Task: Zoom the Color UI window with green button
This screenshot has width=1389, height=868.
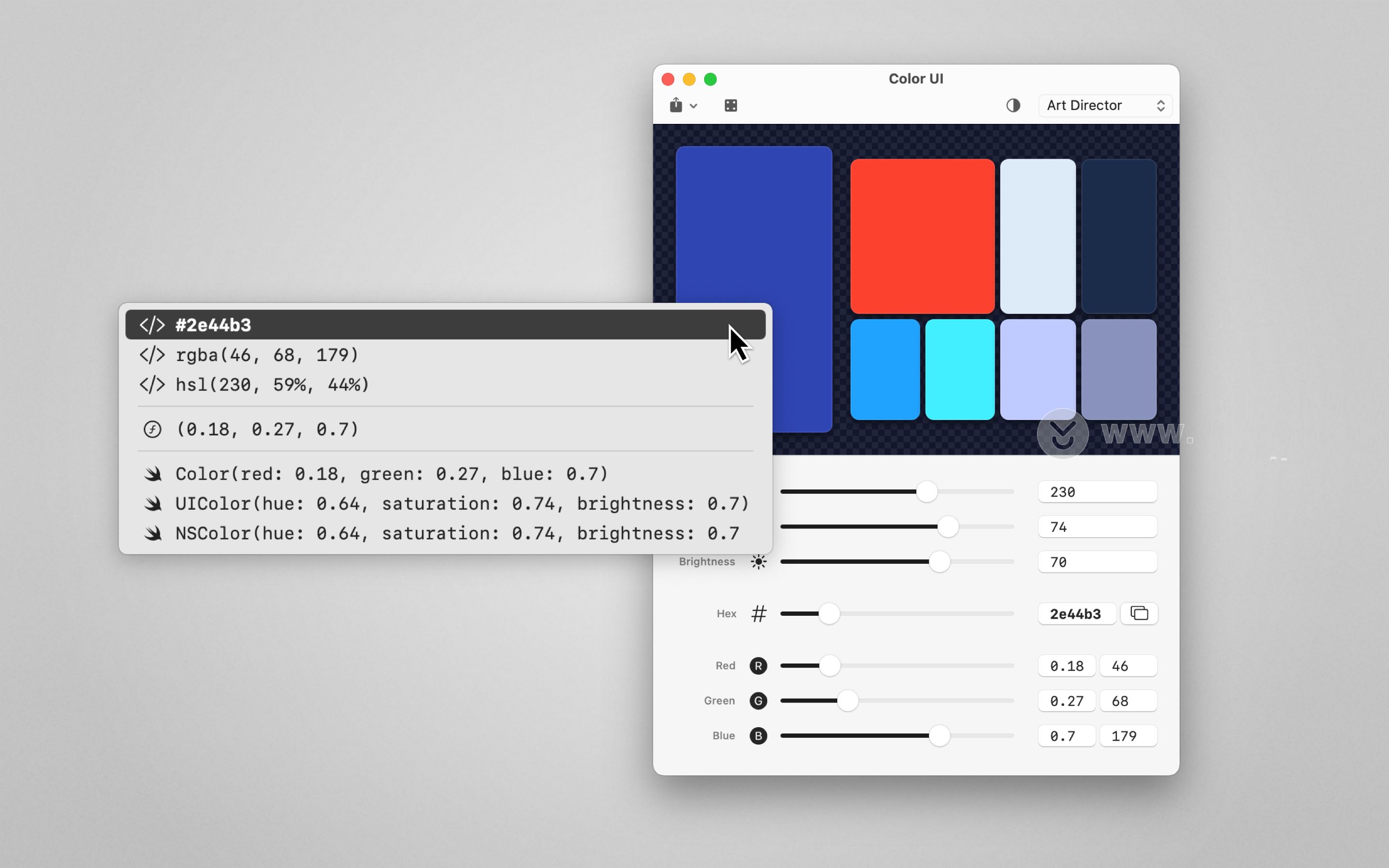Action: [710, 79]
